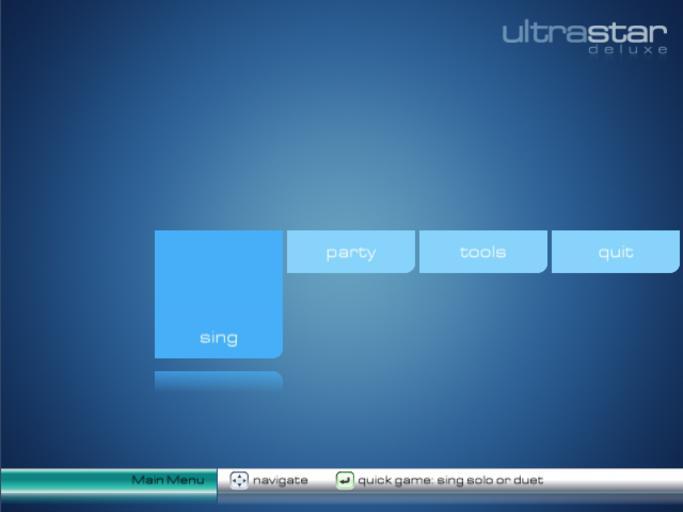Open the tools tile
683x512 pixels.
click(483, 252)
